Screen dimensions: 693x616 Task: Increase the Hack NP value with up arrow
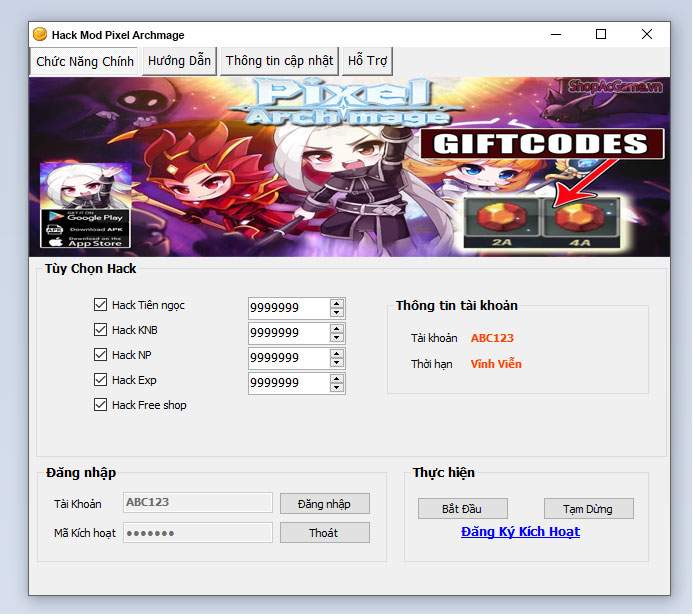(x=337, y=354)
